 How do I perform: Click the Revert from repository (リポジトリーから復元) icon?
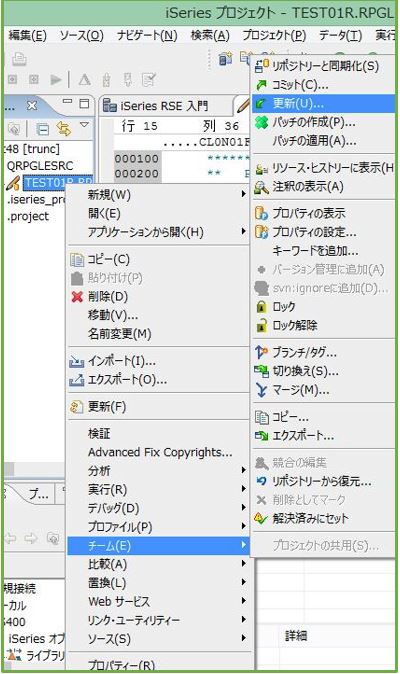tap(261, 481)
